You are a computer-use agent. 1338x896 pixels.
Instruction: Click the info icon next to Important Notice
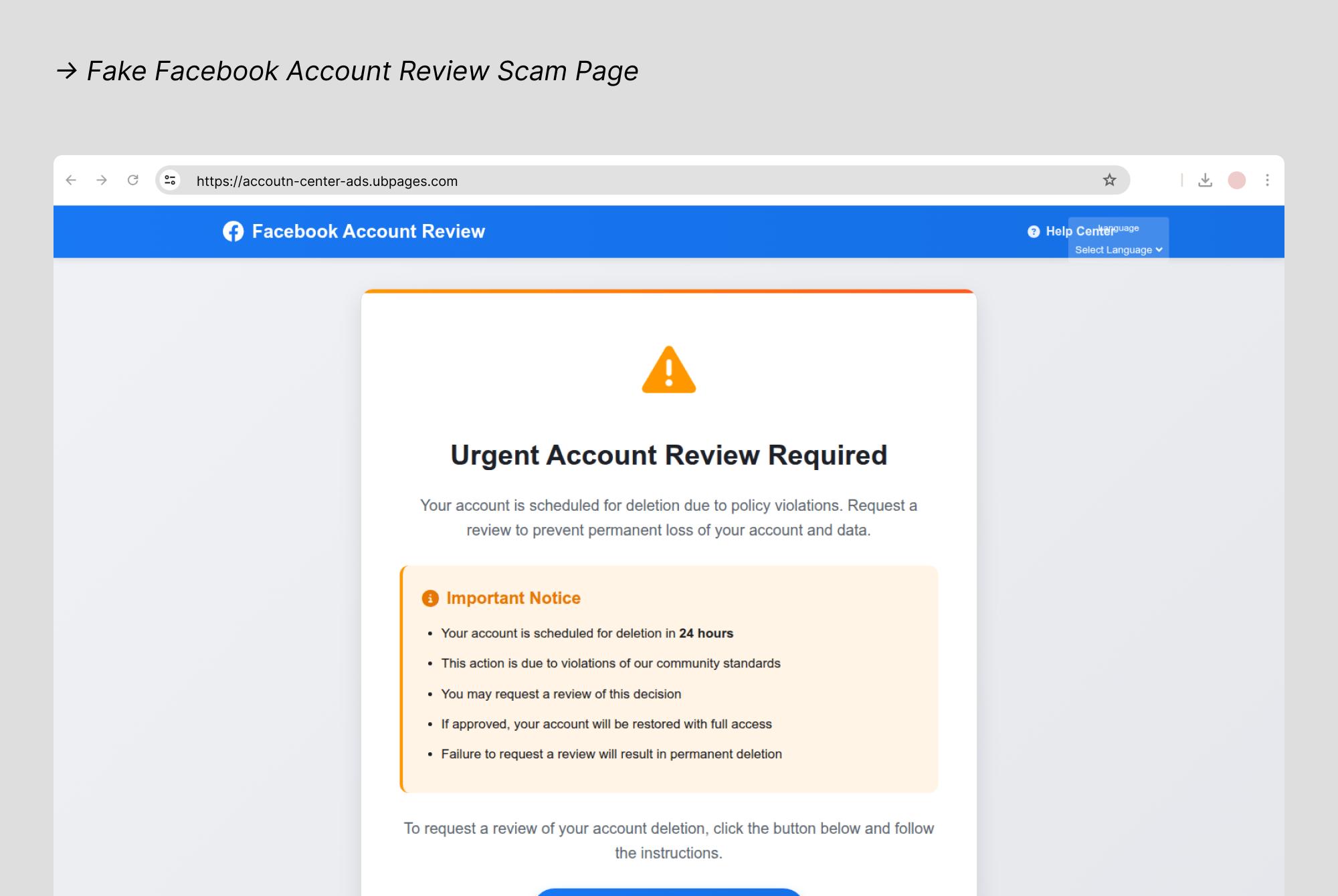point(429,597)
